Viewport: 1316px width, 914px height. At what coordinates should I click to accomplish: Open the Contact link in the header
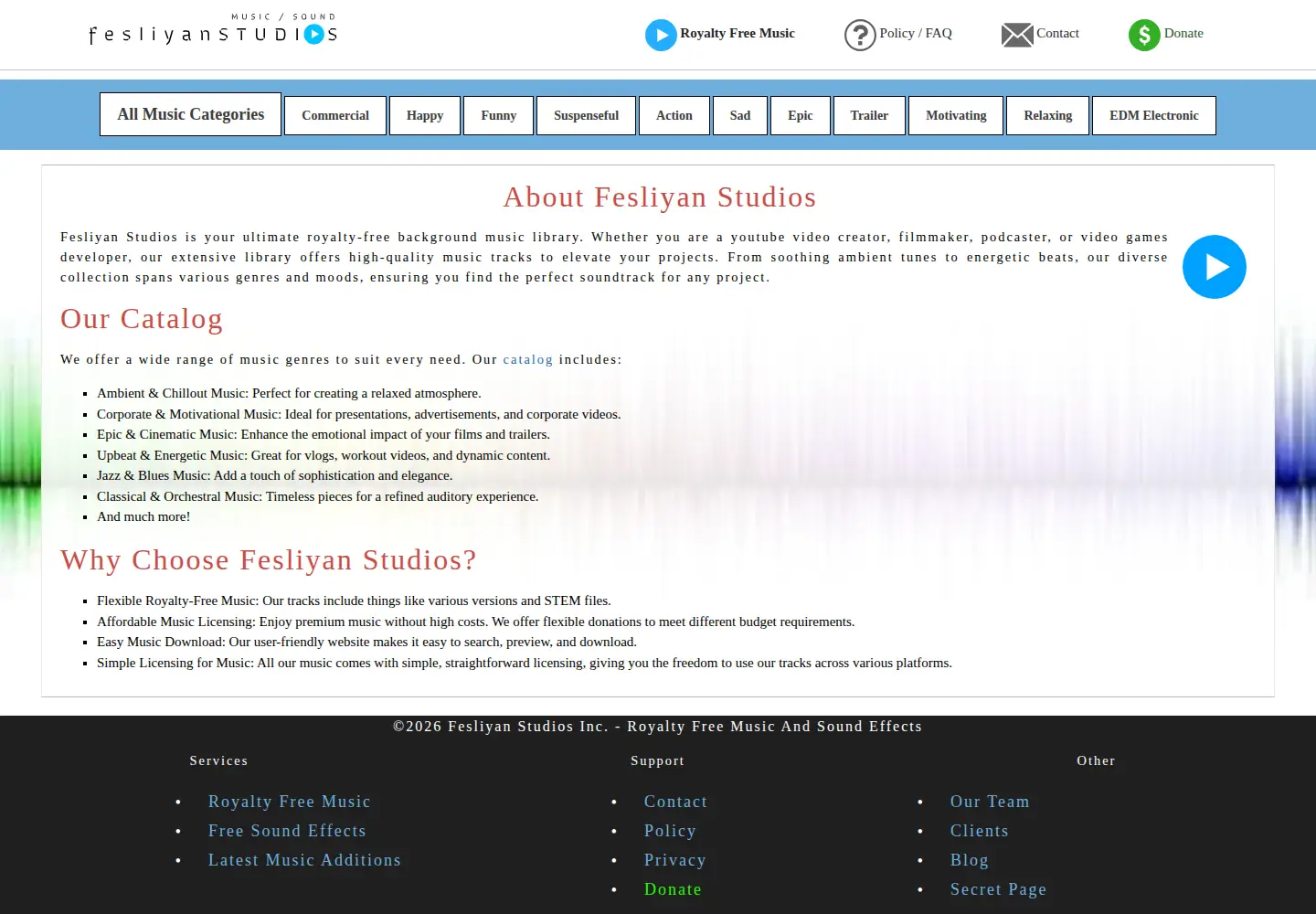coord(1057,33)
